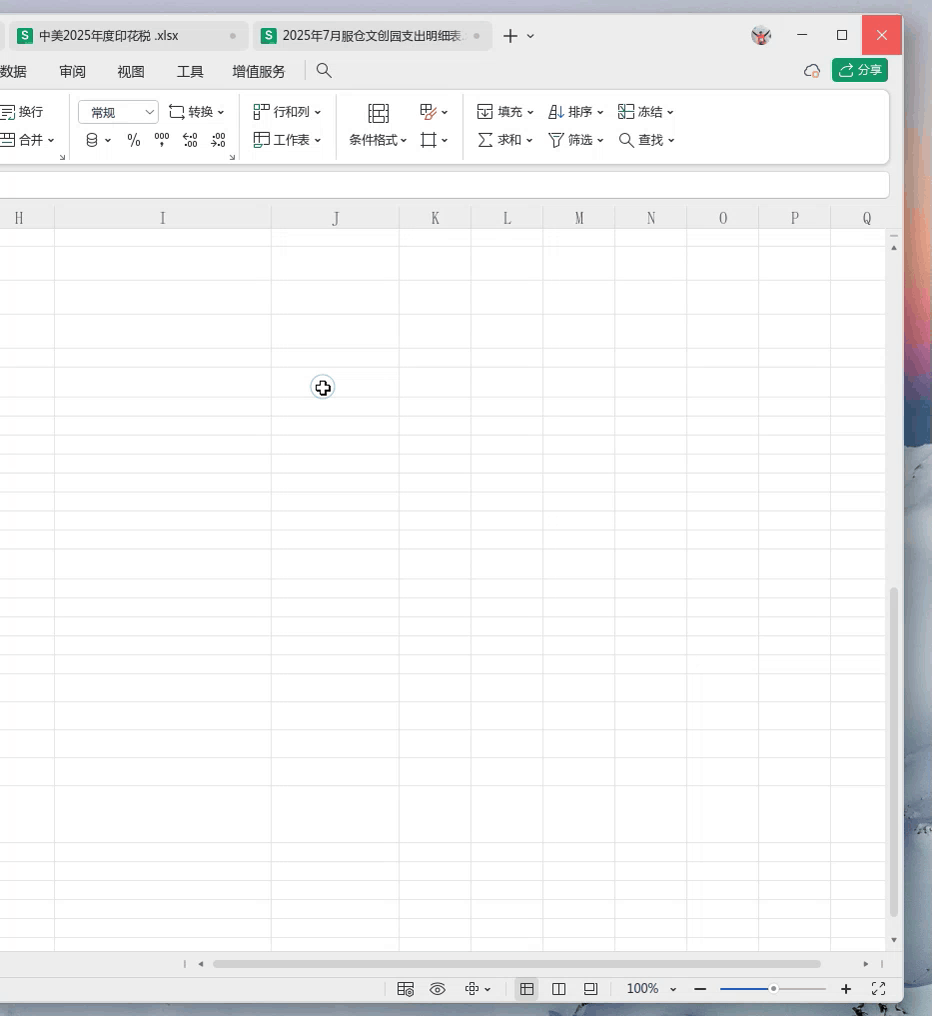Expand the 合并 merge dropdown
The width and height of the screenshot is (932, 1016).
tap(51, 140)
